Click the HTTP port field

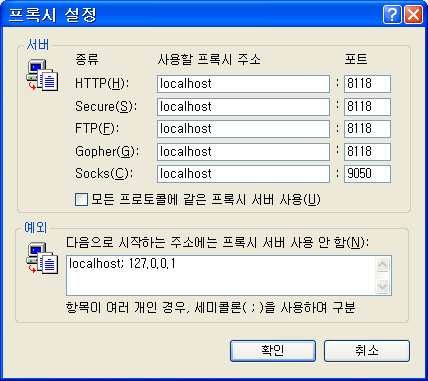tap(367, 84)
